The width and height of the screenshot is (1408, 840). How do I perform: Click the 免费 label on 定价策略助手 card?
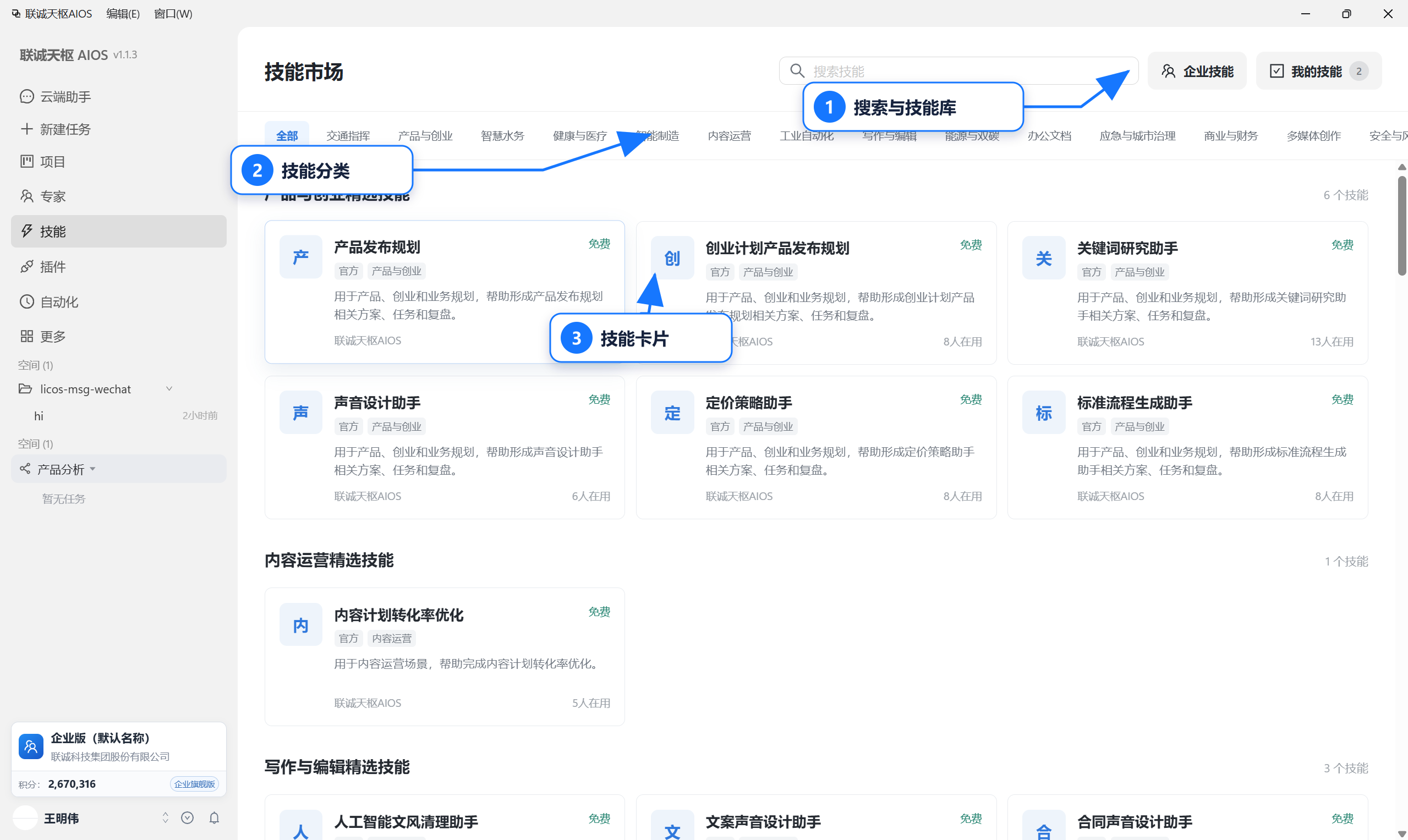click(971, 399)
